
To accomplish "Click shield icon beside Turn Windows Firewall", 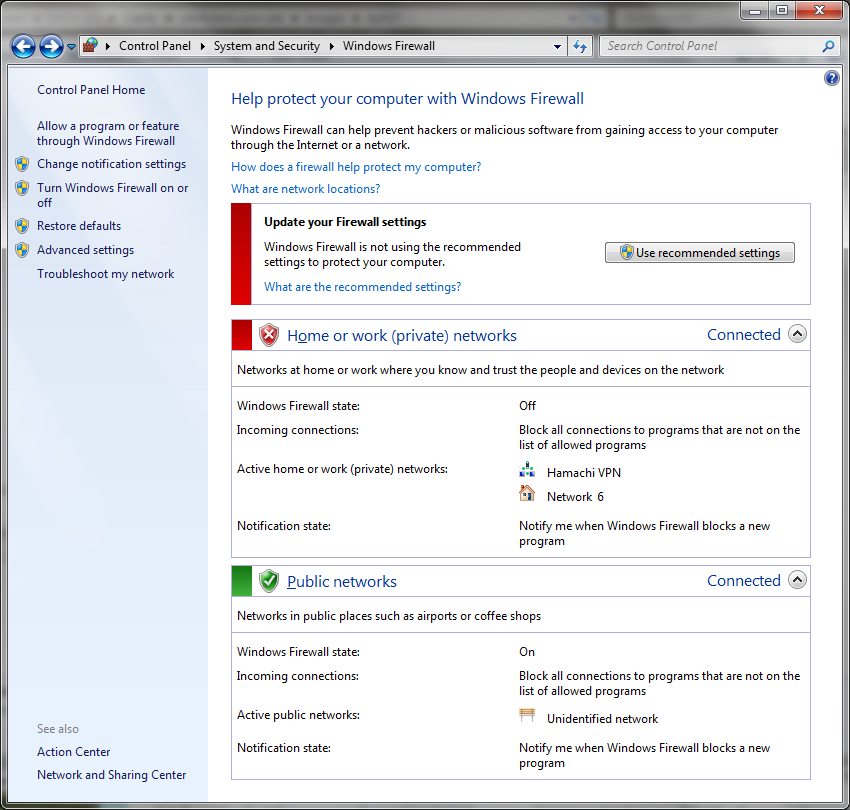I will 22,188.
